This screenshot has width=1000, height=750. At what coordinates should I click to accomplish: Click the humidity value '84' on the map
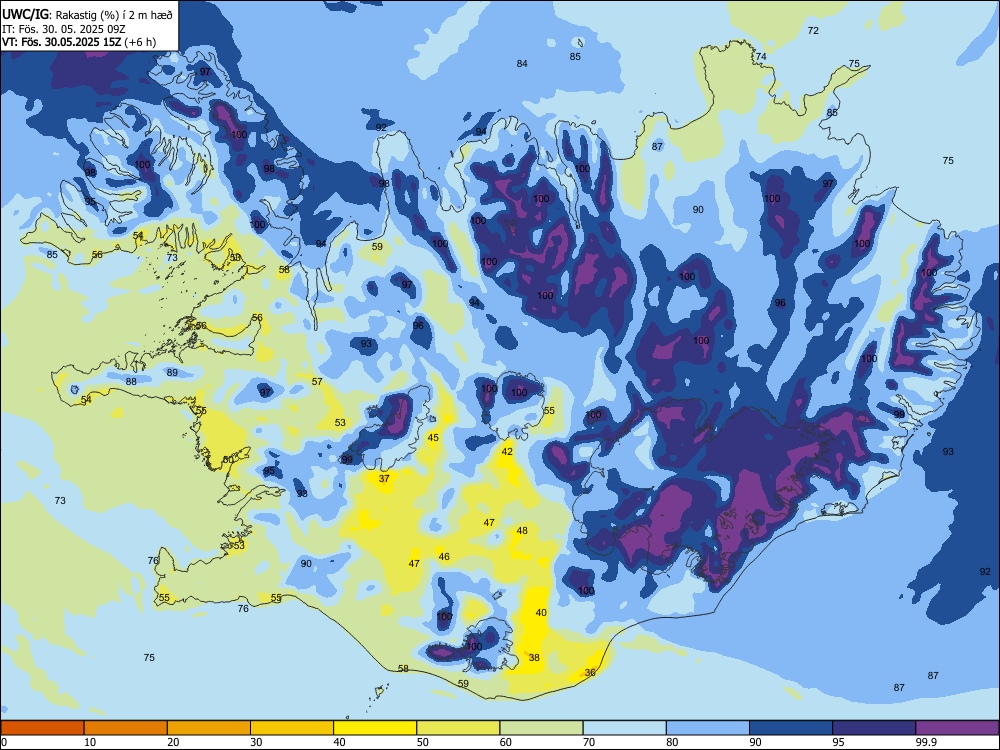click(x=522, y=64)
